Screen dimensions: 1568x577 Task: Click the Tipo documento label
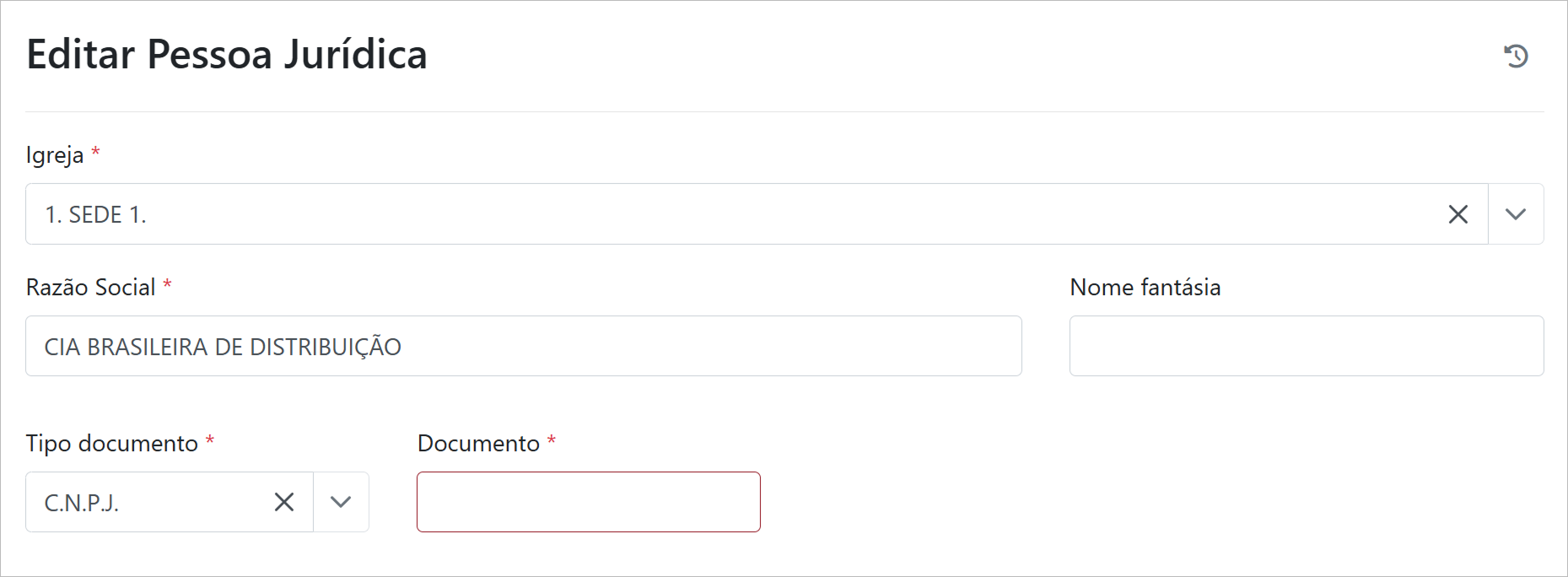(x=111, y=444)
